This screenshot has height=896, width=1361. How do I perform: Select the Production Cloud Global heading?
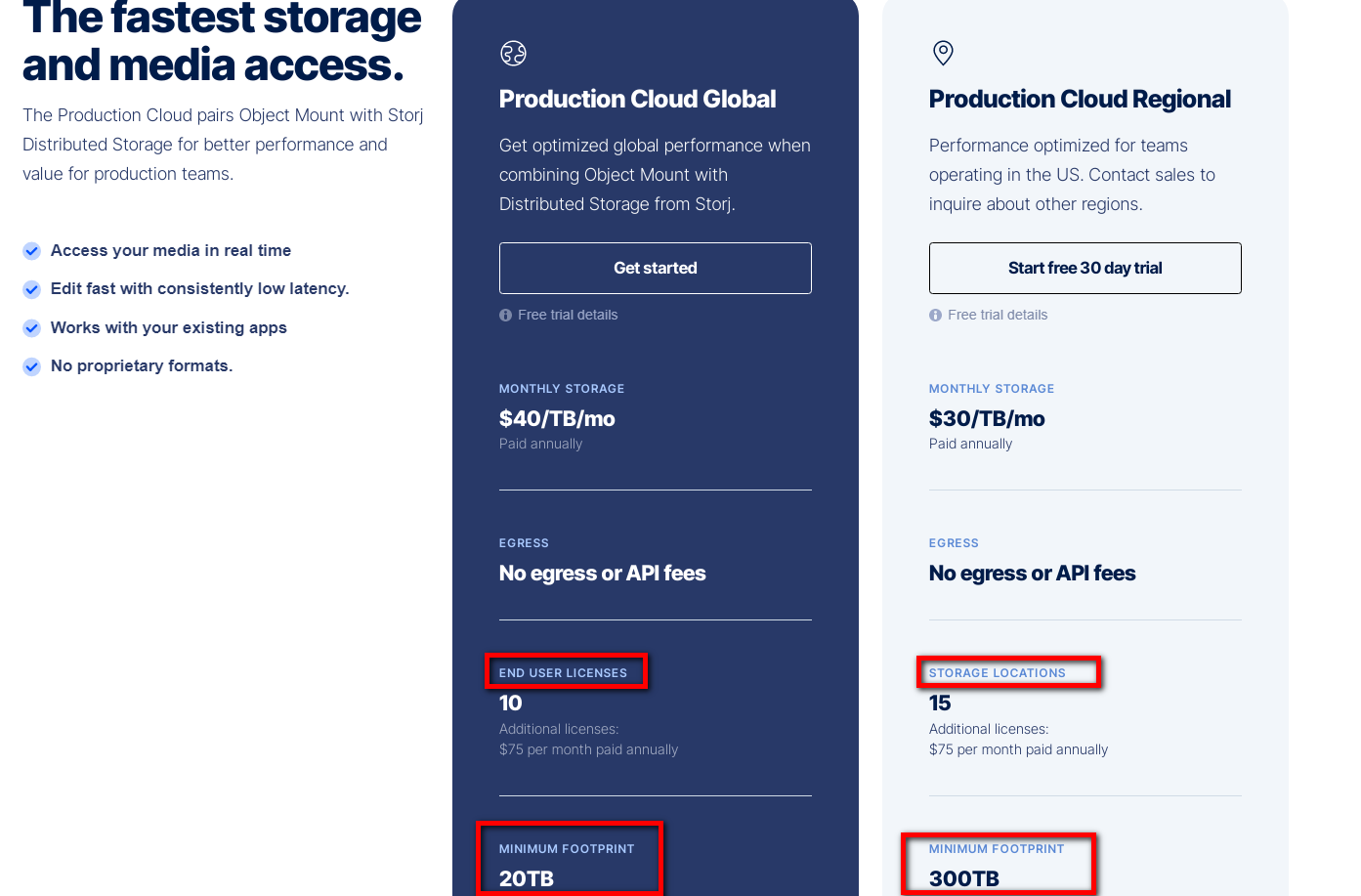[637, 100]
